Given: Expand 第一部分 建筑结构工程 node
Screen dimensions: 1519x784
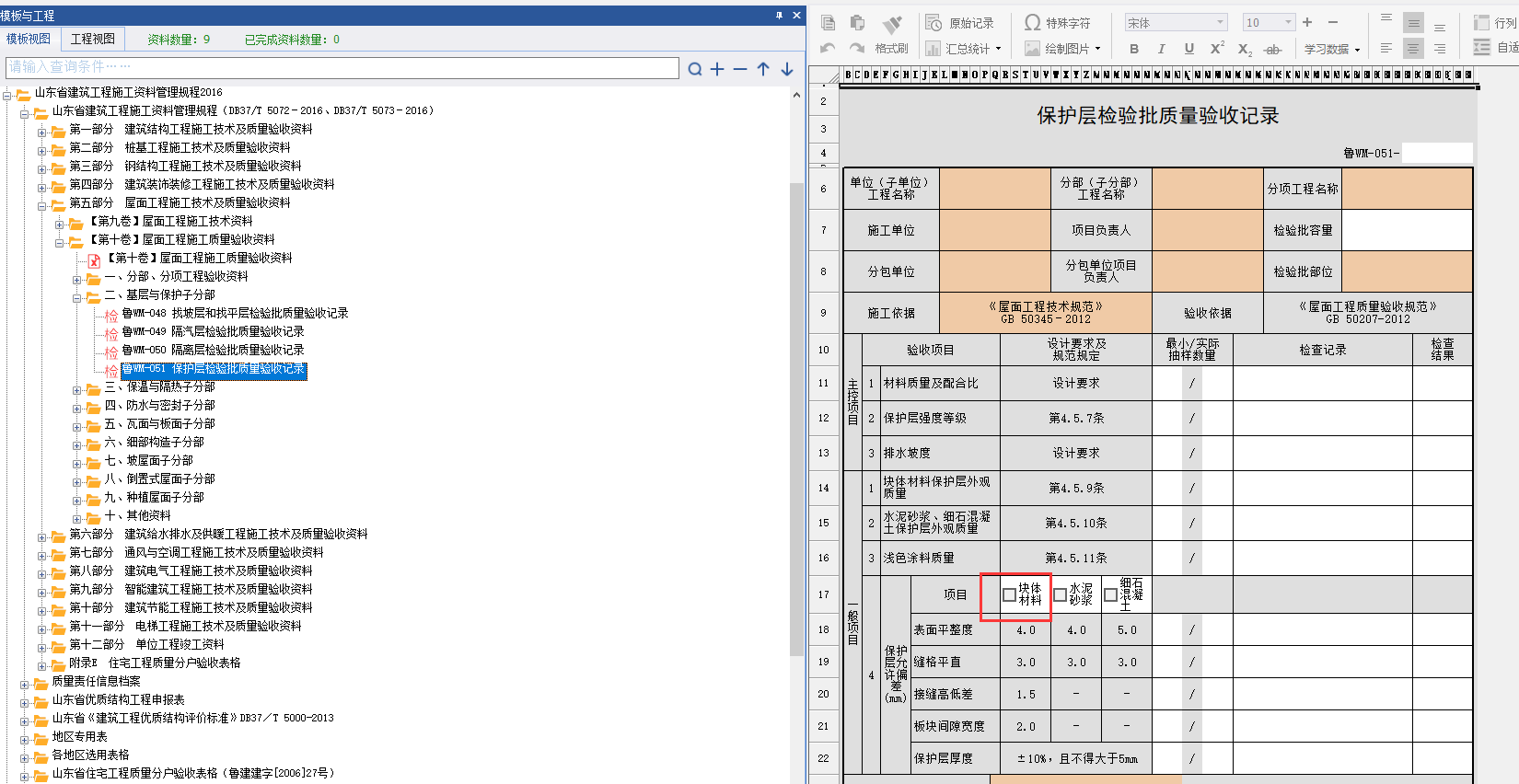Looking at the screenshot, I should (x=41, y=133).
